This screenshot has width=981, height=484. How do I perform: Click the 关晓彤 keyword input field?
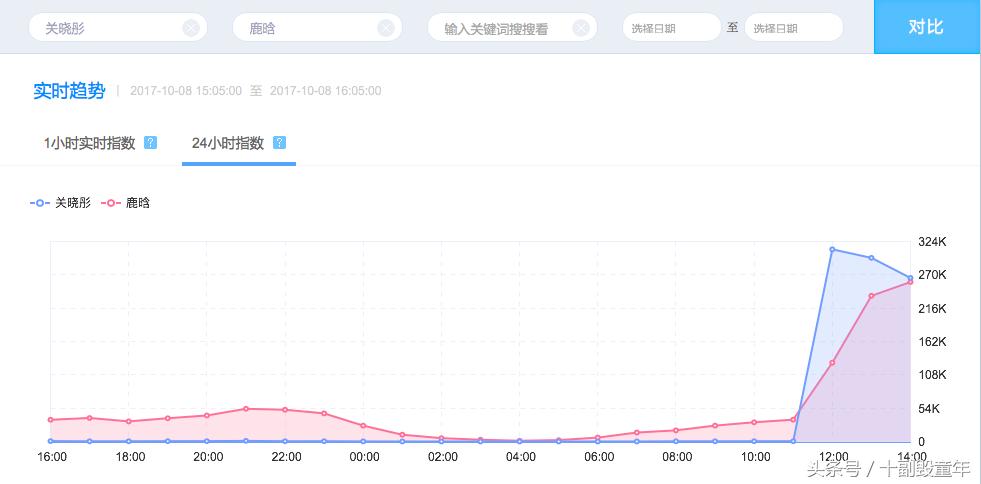[105, 28]
